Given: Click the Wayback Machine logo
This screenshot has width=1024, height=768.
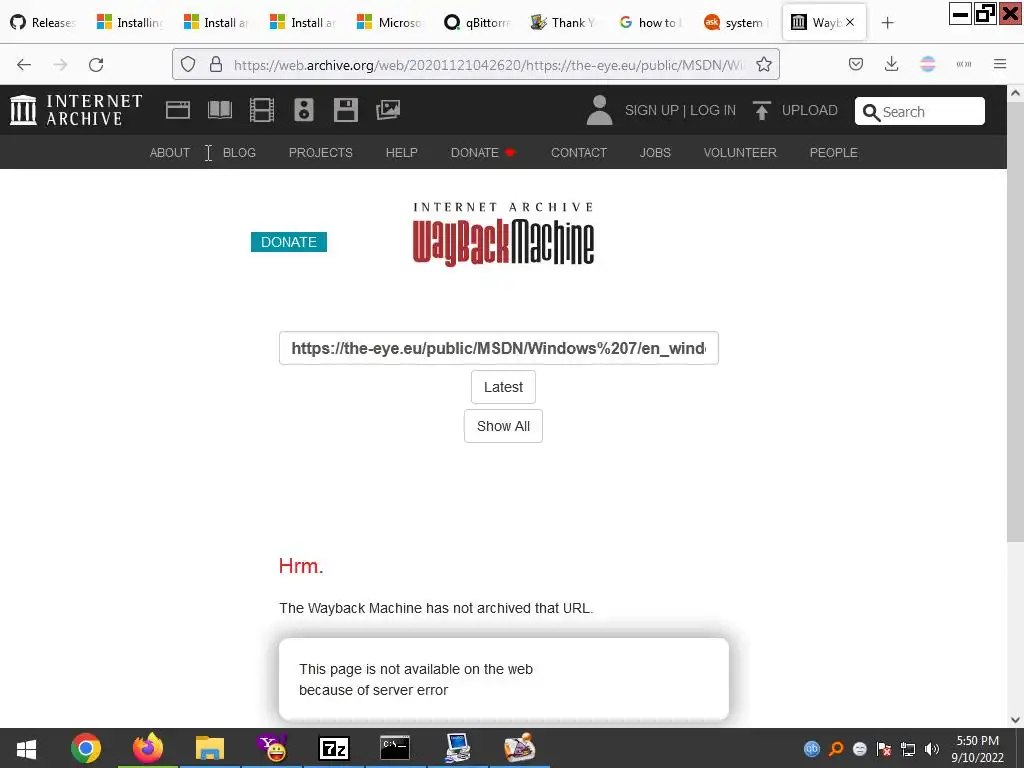Looking at the screenshot, I should click(x=503, y=234).
